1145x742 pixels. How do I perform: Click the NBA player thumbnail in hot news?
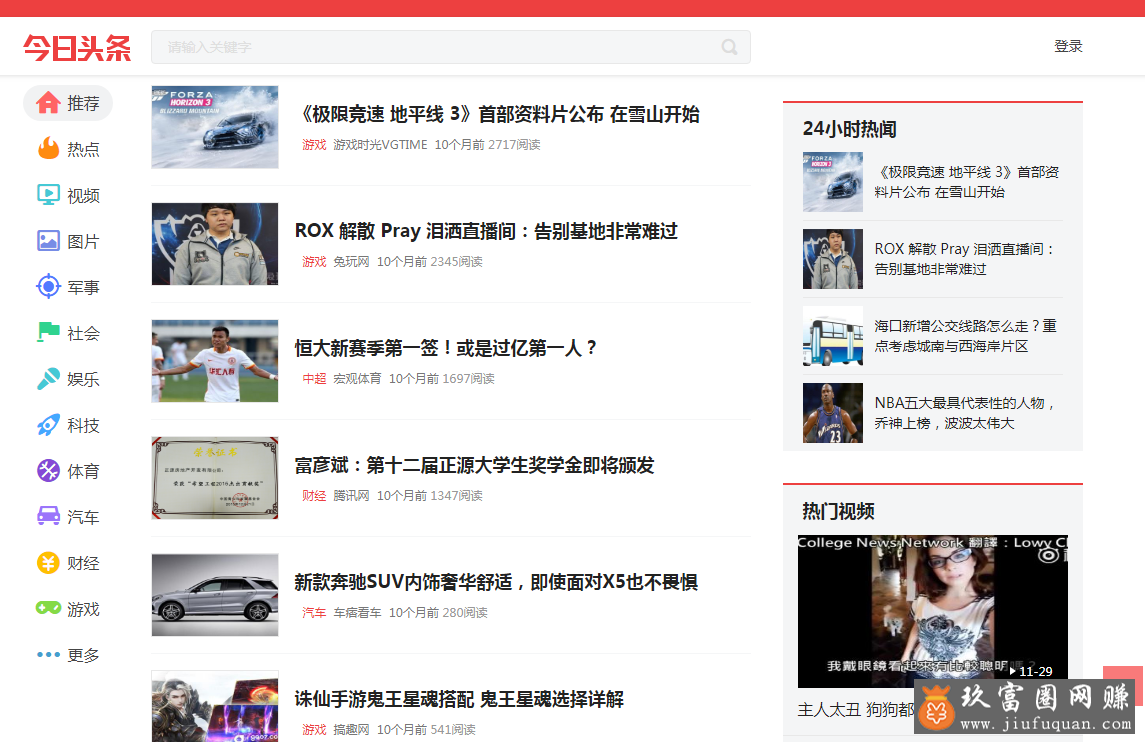coord(832,413)
